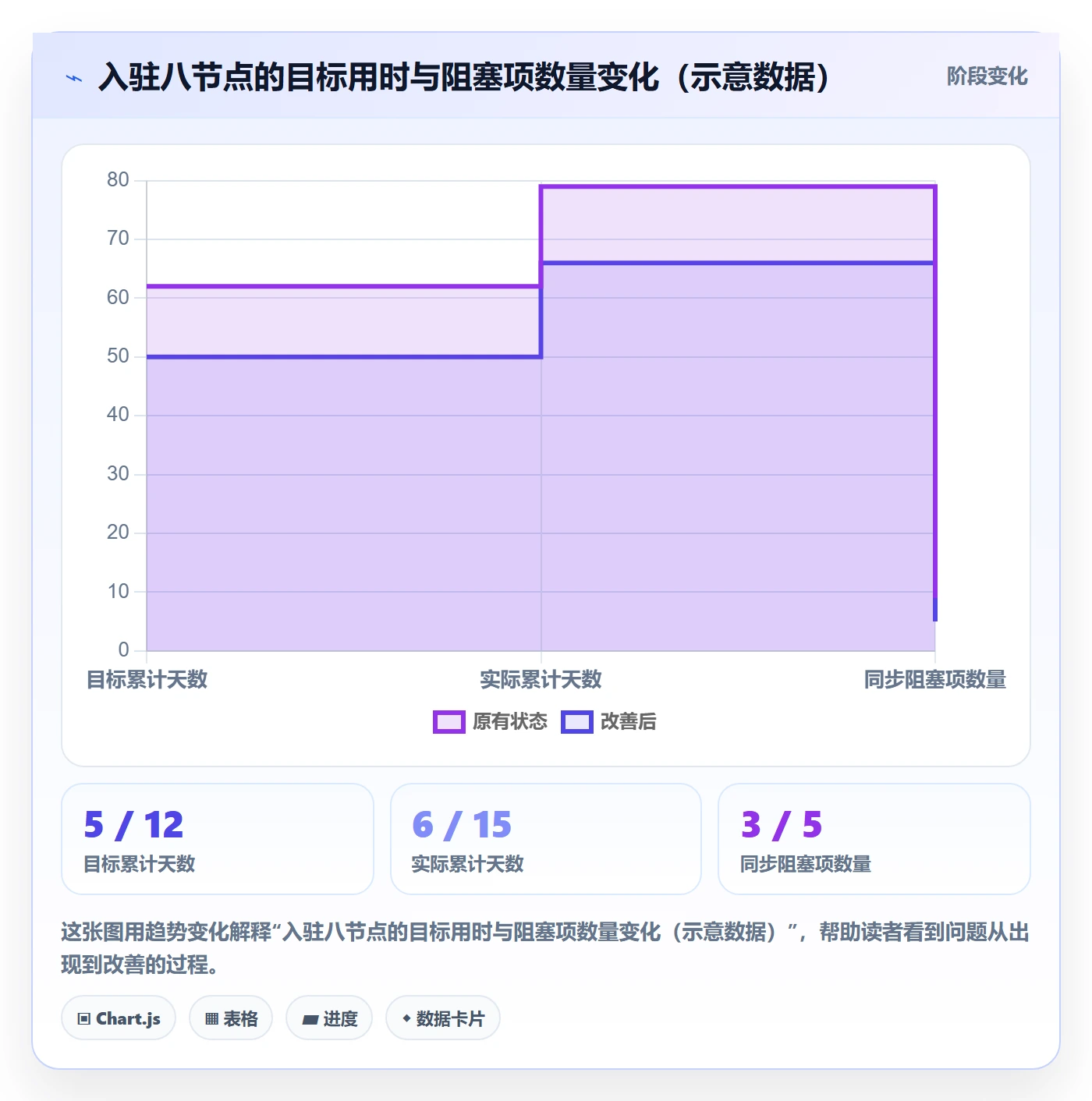
Task: Click the 目标累计天数 x-axis label
Action: 147,680
